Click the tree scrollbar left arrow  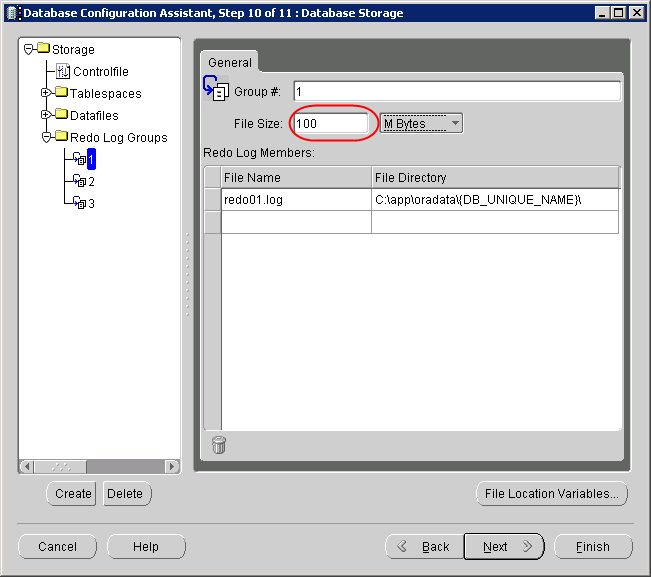27,467
